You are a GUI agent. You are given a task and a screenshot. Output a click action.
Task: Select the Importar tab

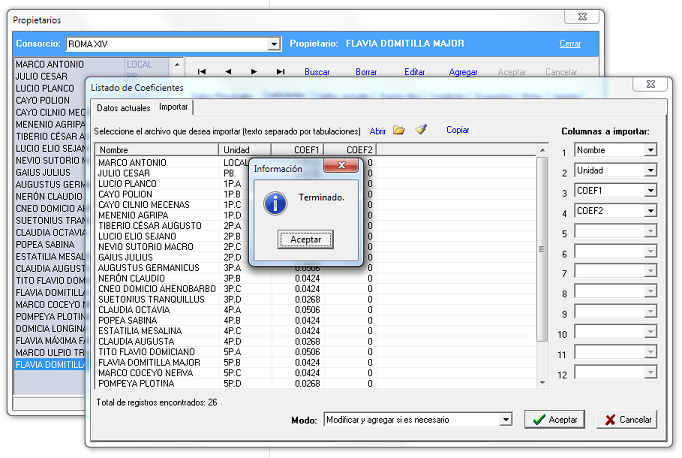(x=173, y=107)
